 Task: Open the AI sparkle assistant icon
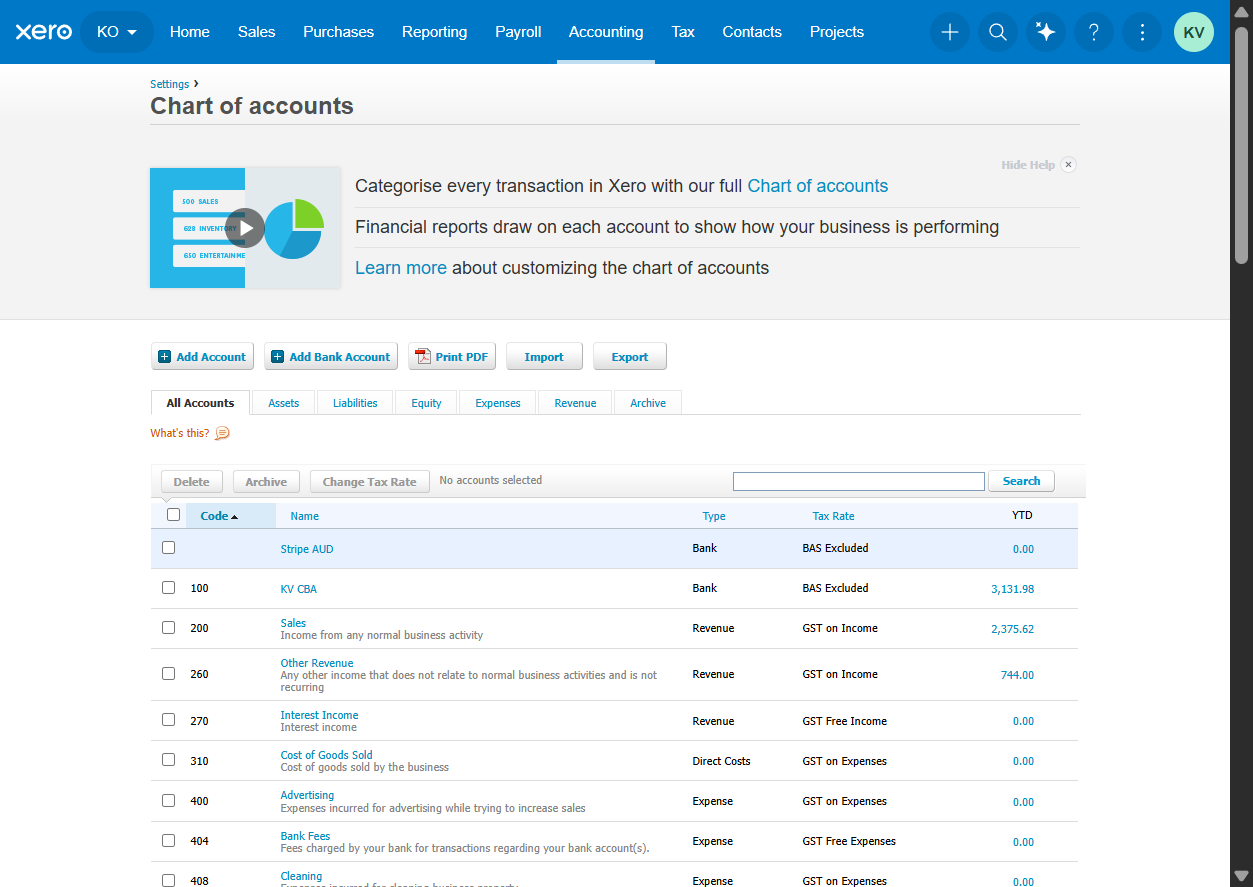coord(1046,32)
